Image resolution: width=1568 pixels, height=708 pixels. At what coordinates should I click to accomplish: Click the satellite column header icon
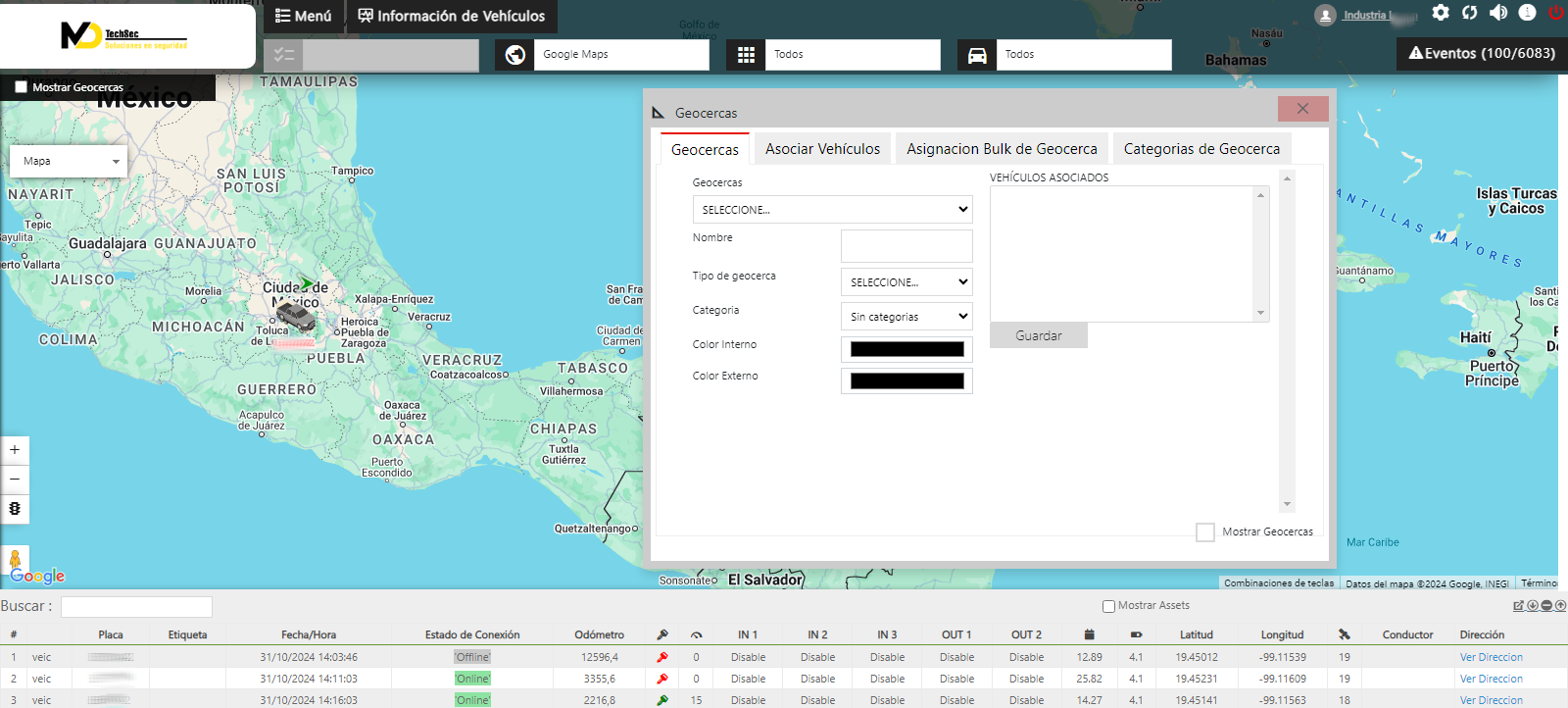click(x=1345, y=634)
